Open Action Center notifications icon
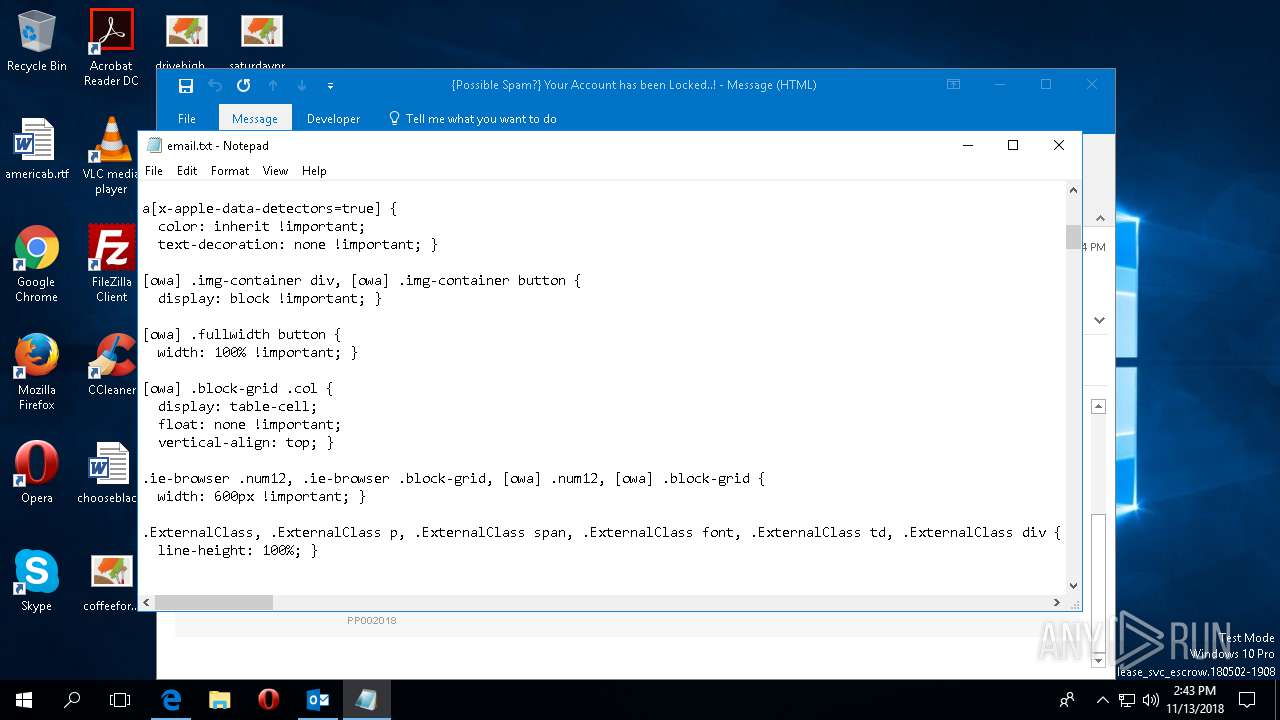Screen dimensions: 1280x720 click(x=1248, y=700)
